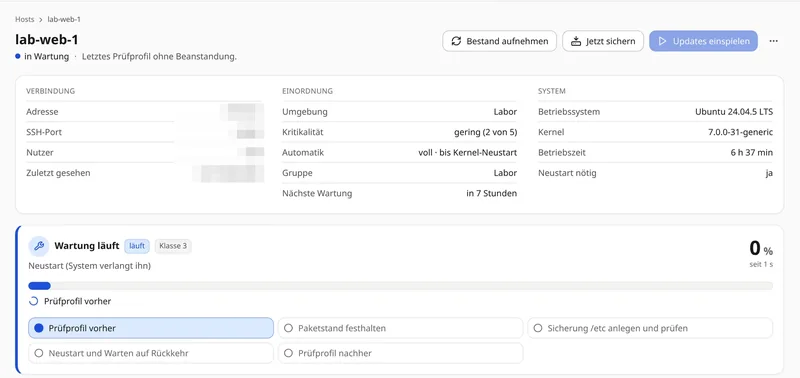Select the Paketstand festhalten step
The image size is (800, 378).
click(401, 328)
